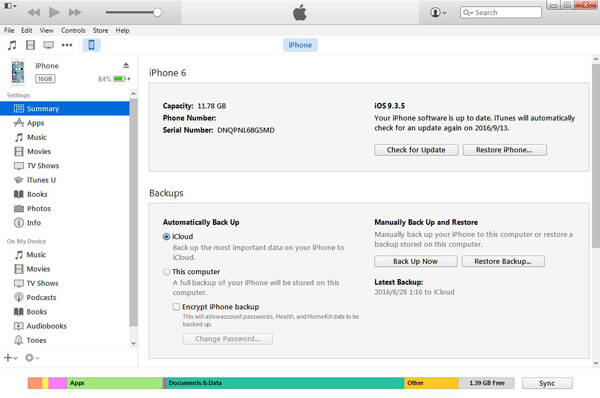Click the Sync button
600x398 pixels.
click(x=547, y=383)
